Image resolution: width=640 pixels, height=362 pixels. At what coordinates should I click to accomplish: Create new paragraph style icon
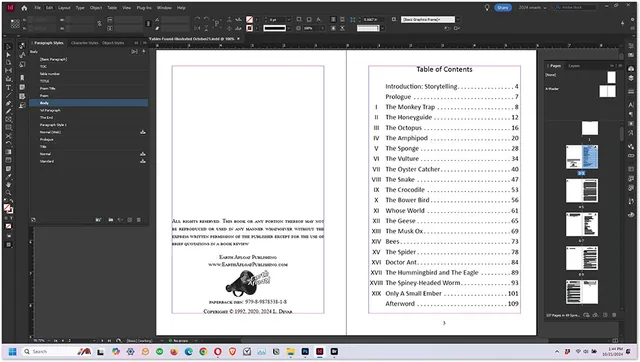[129, 220]
